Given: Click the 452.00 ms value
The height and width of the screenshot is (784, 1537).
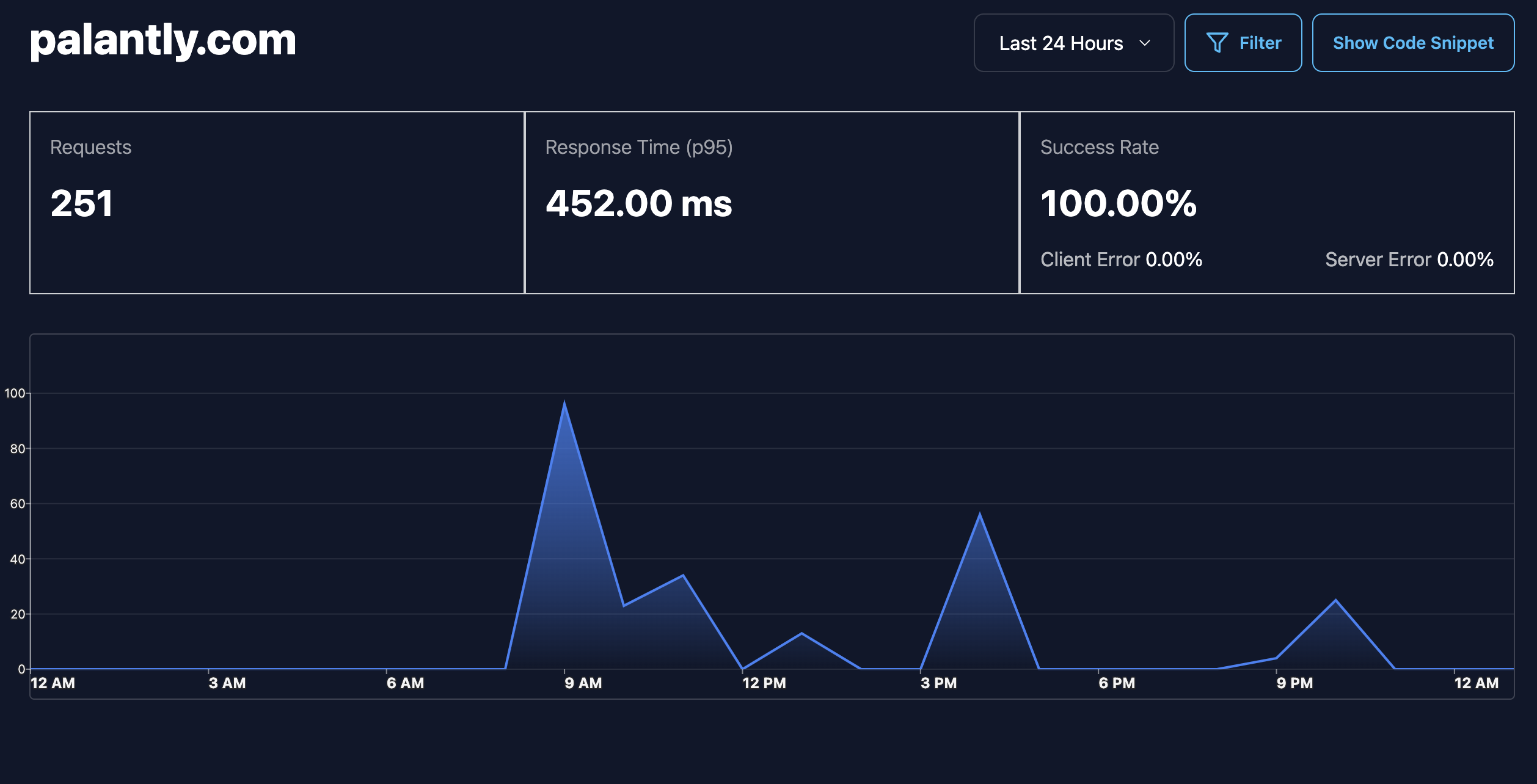Looking at the screenshot, I should pyautogui.click(x=639, y=203).
